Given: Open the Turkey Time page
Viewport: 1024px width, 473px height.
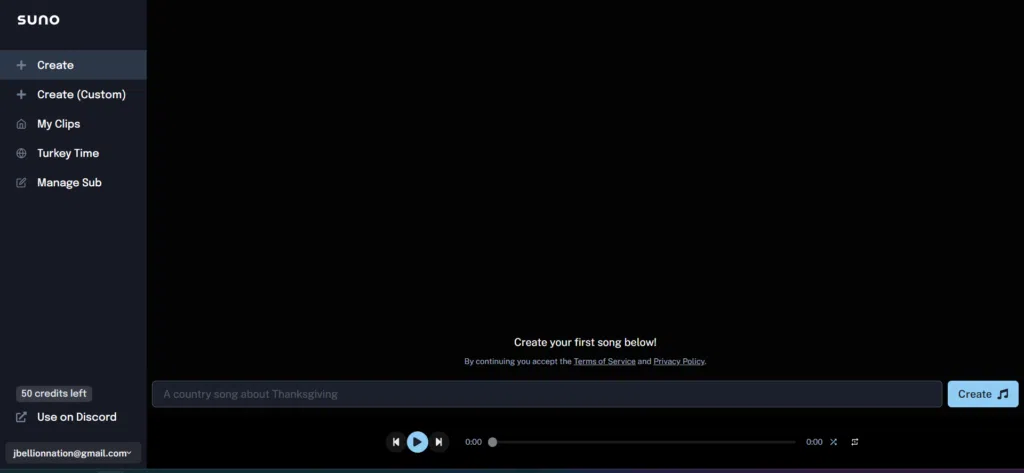Looking at the screenshot, I should click(68, 154).
